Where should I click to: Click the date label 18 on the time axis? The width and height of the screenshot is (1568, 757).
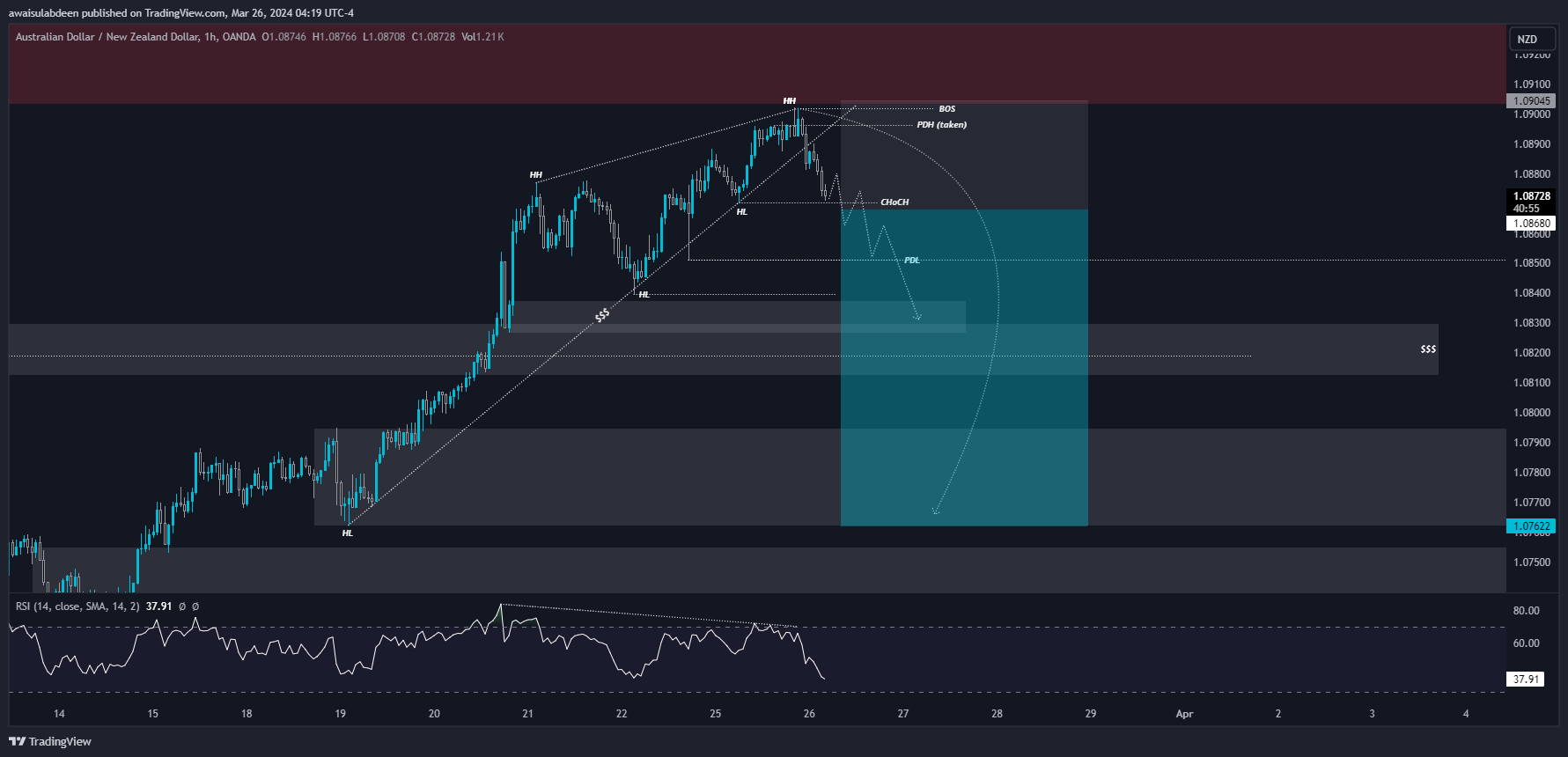247,714
